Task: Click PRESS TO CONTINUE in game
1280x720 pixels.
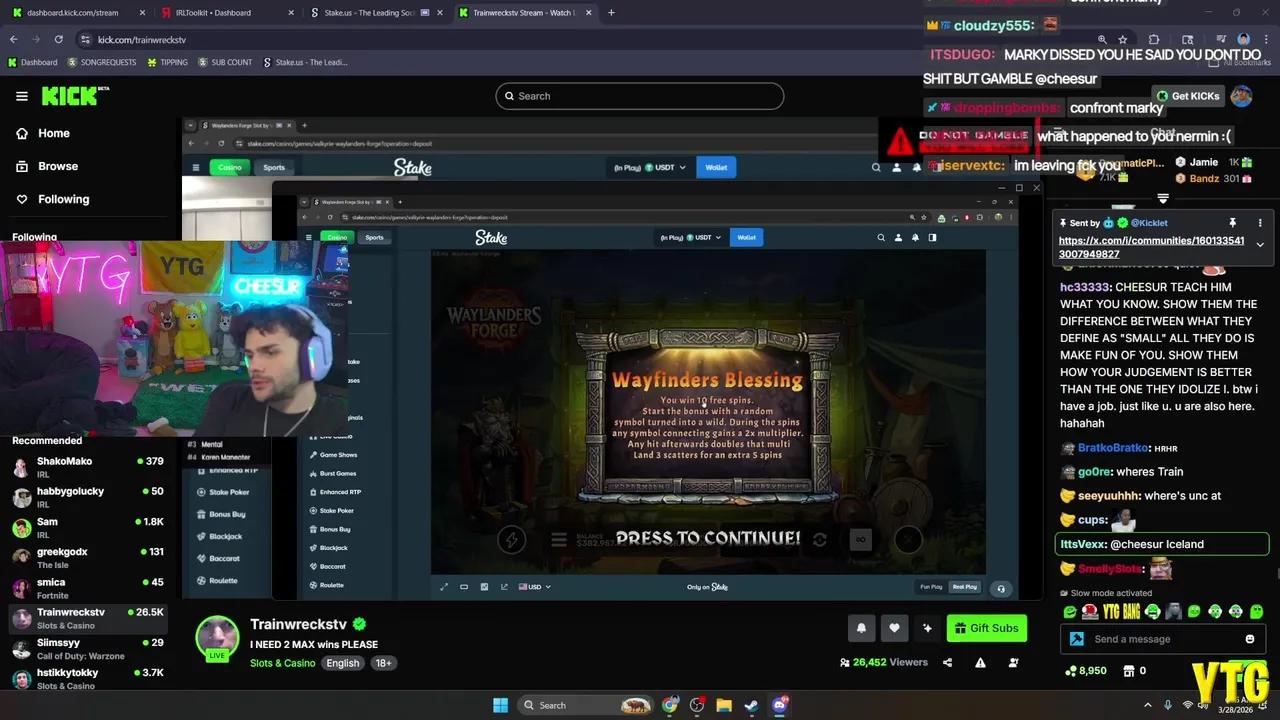Action: [x=708, y=538]
